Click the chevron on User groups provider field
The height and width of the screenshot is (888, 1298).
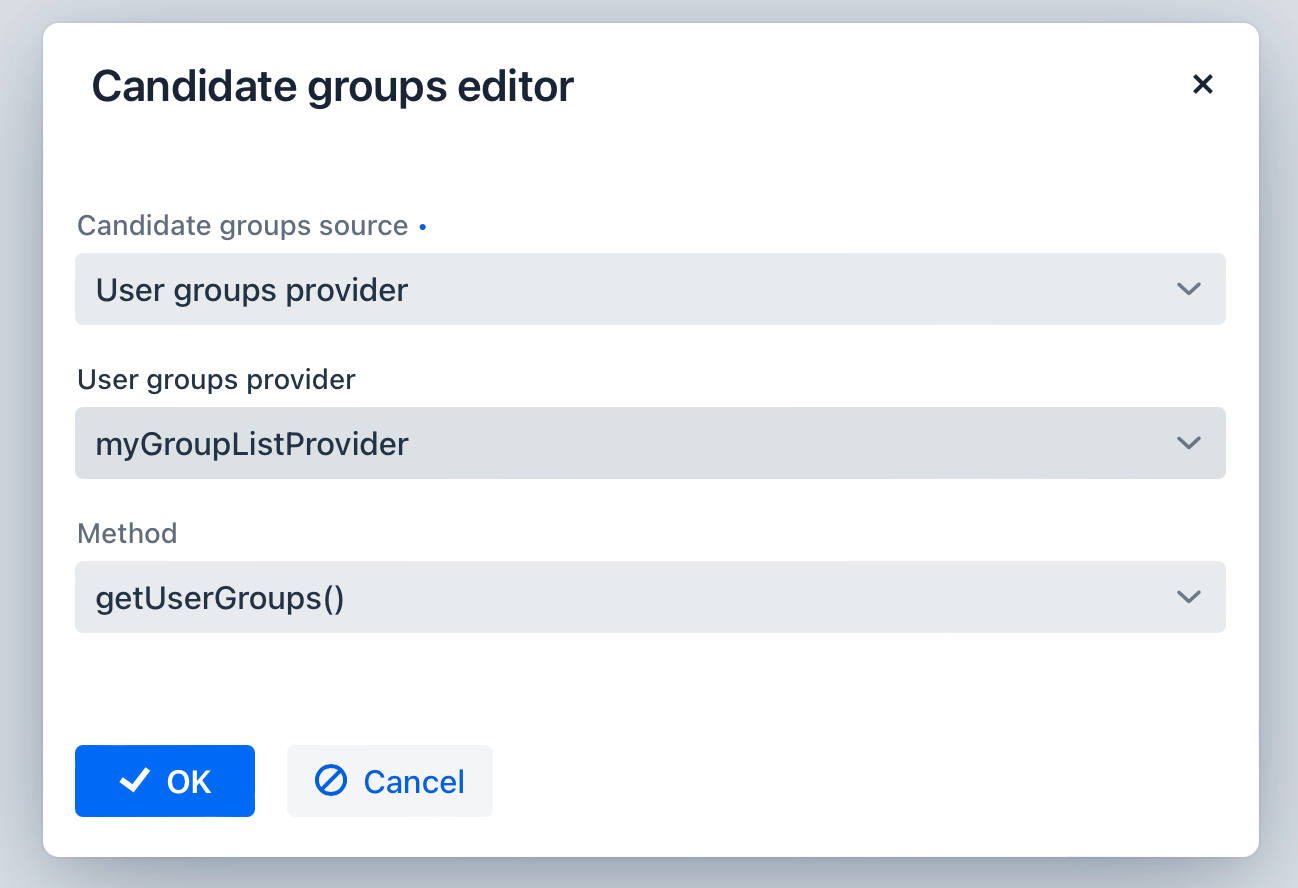click(1189, 443)
